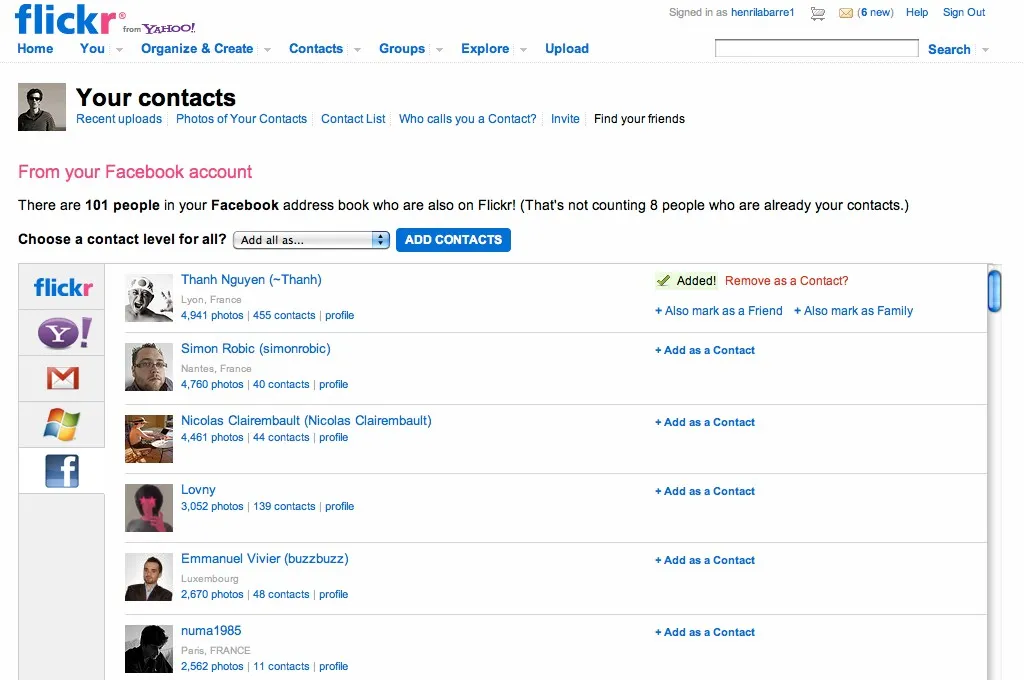Click the contacts list scrollbar handle
This screenshot has width=1024, height=680.
[x=994, y=291]
